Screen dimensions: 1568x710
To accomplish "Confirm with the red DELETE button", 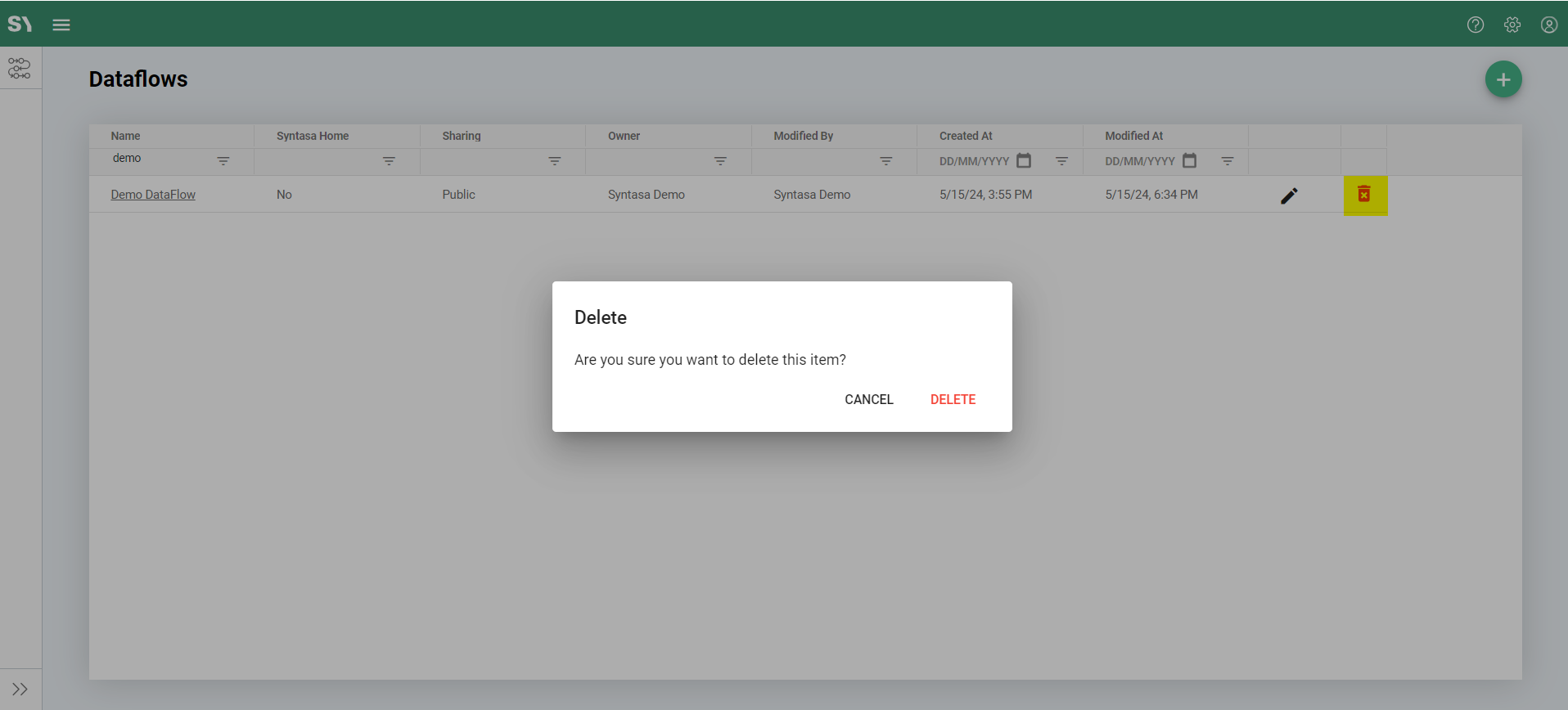I will tap(953, 399).
